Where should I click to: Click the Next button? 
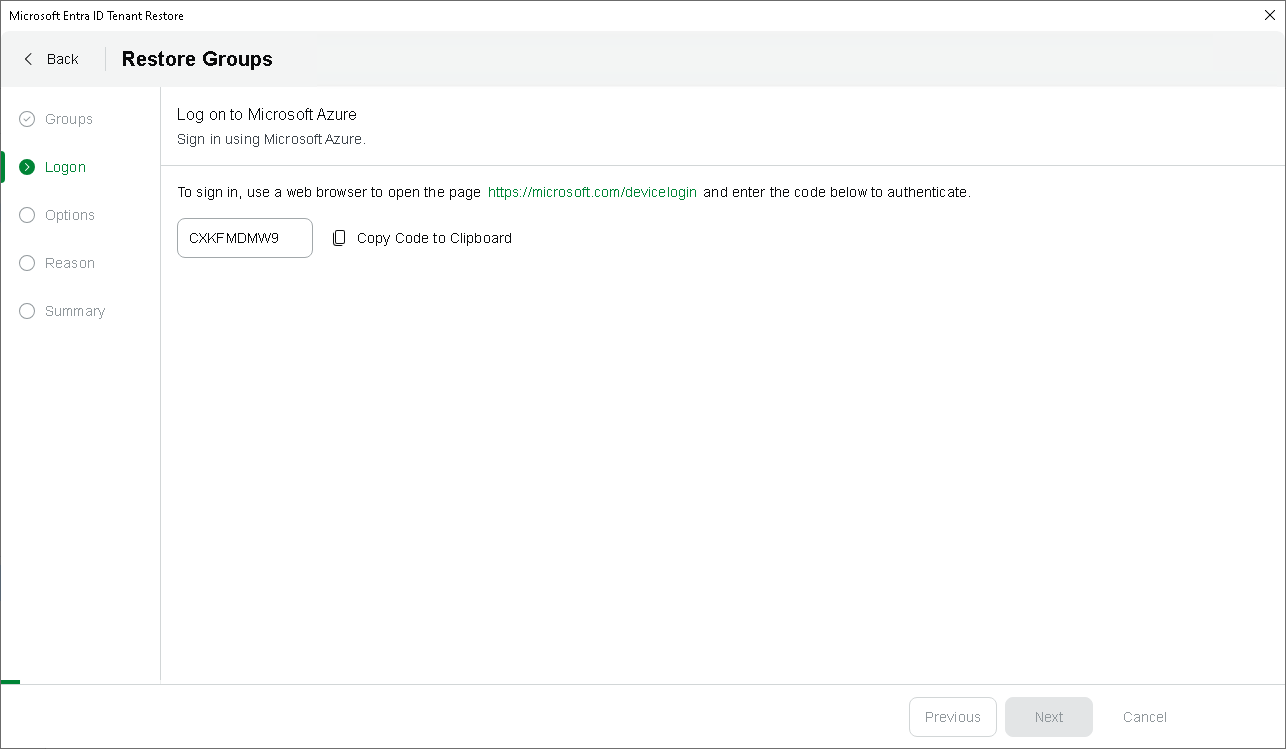[1049, 717]
